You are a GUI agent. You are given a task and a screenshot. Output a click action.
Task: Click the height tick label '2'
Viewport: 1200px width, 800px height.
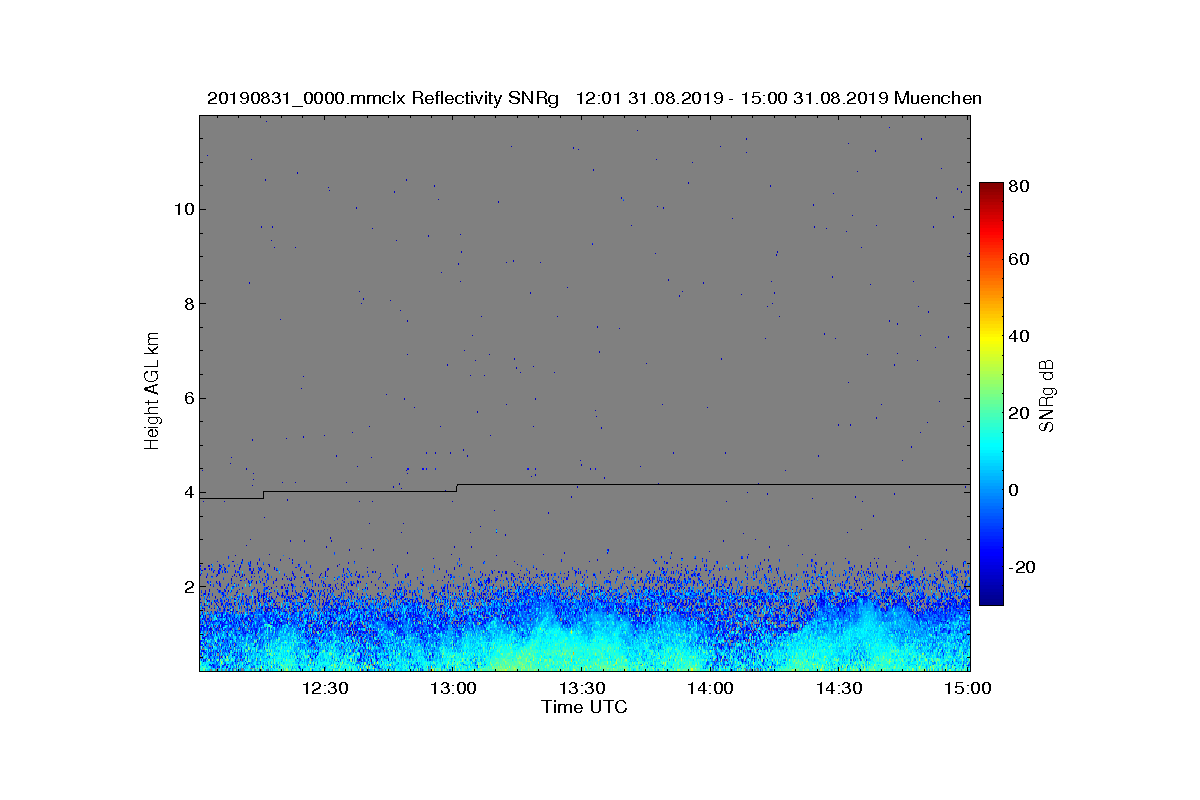click(x=188, y=587)
